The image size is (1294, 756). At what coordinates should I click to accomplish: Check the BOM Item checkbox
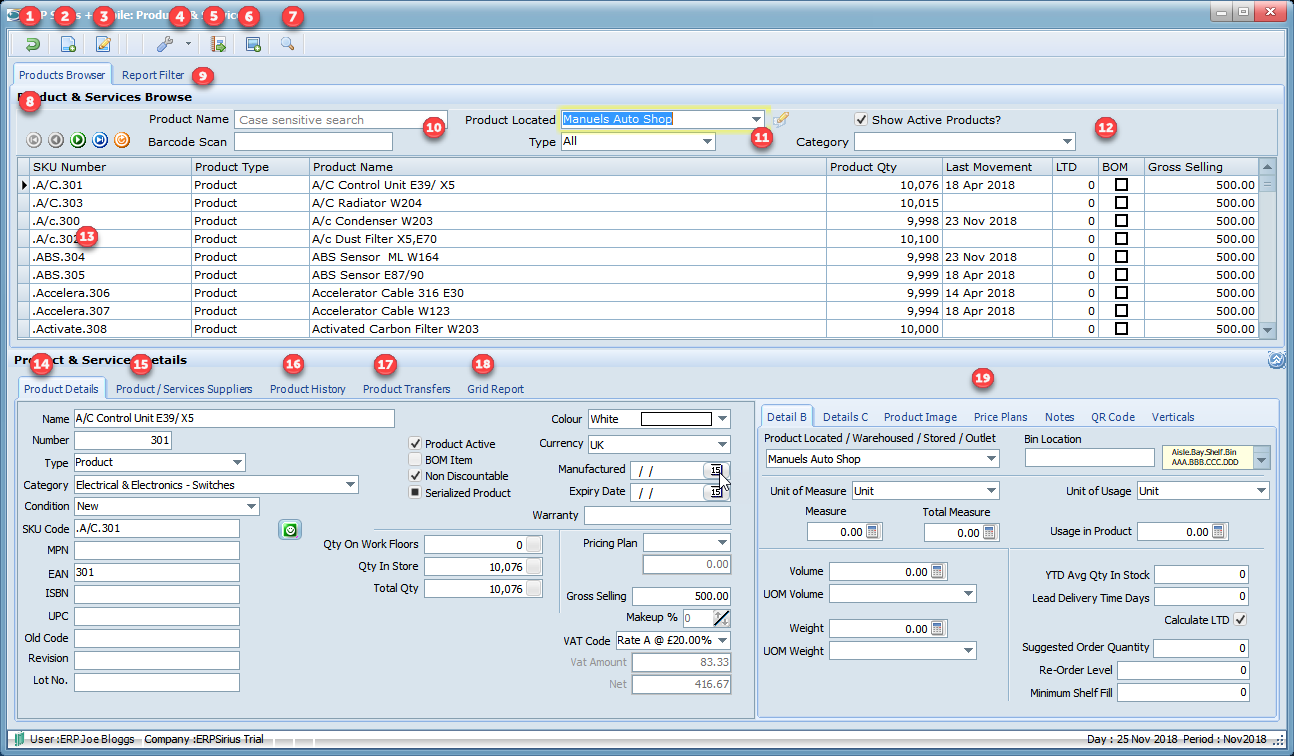tap(415, 460)
